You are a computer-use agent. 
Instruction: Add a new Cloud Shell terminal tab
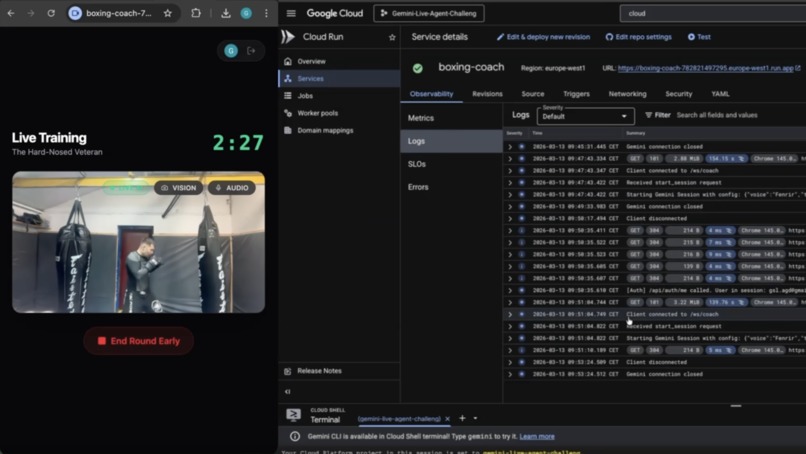coord(462,418)
